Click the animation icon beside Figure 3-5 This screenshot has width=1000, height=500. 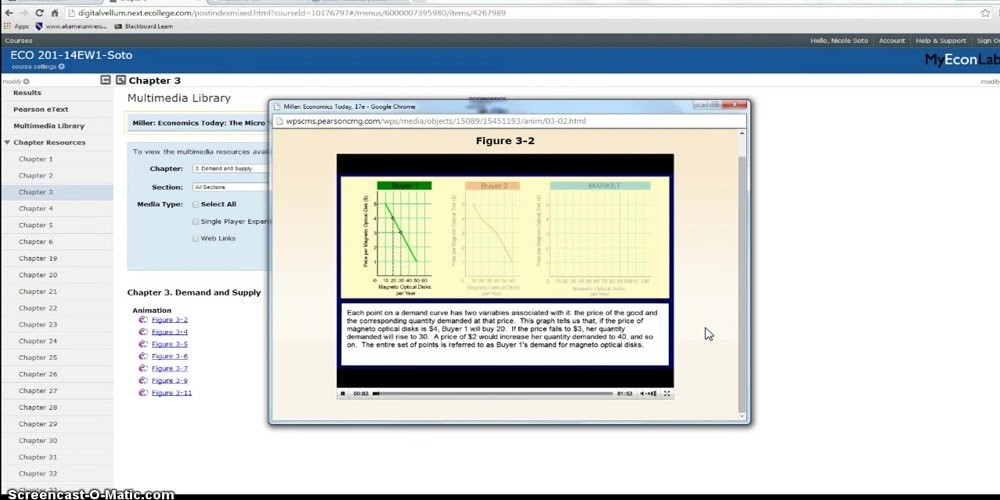[x=143, y=344]
